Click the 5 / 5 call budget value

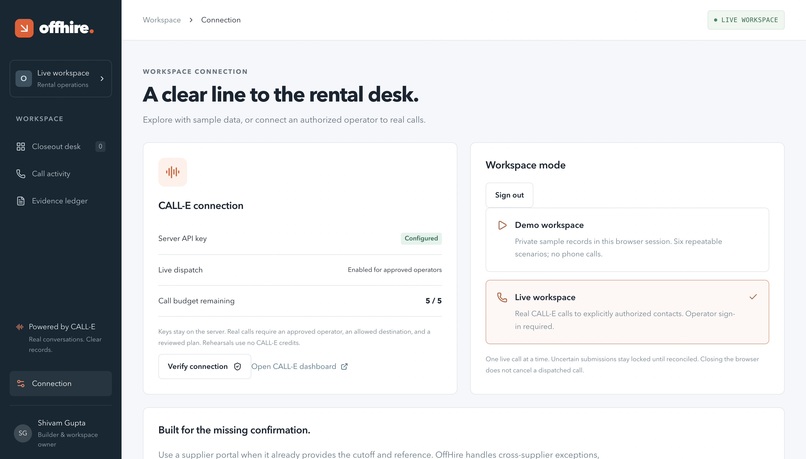[x=433, y=301]
